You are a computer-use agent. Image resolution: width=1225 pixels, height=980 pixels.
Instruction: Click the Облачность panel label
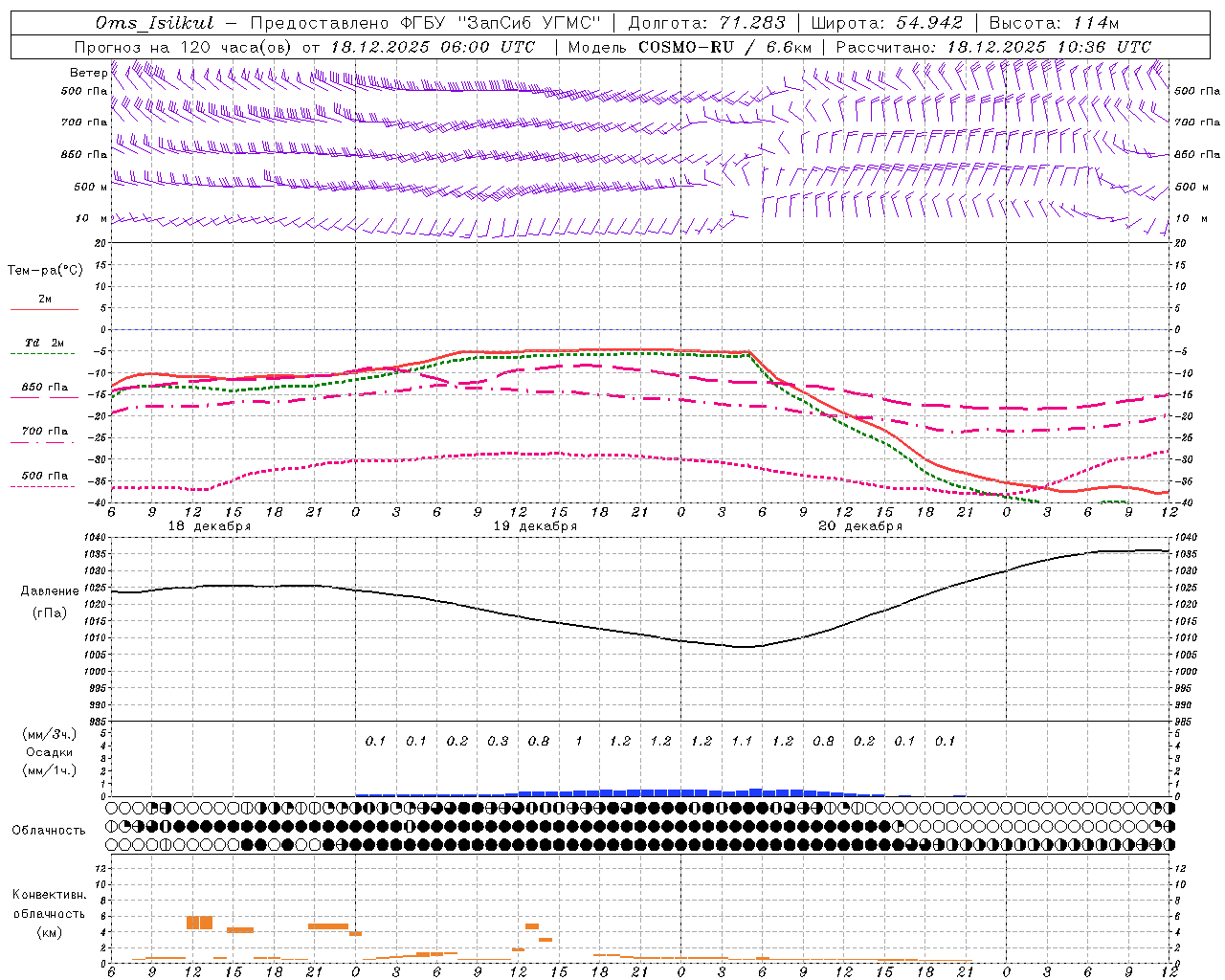pyautogui.click(x=49, y=831)
